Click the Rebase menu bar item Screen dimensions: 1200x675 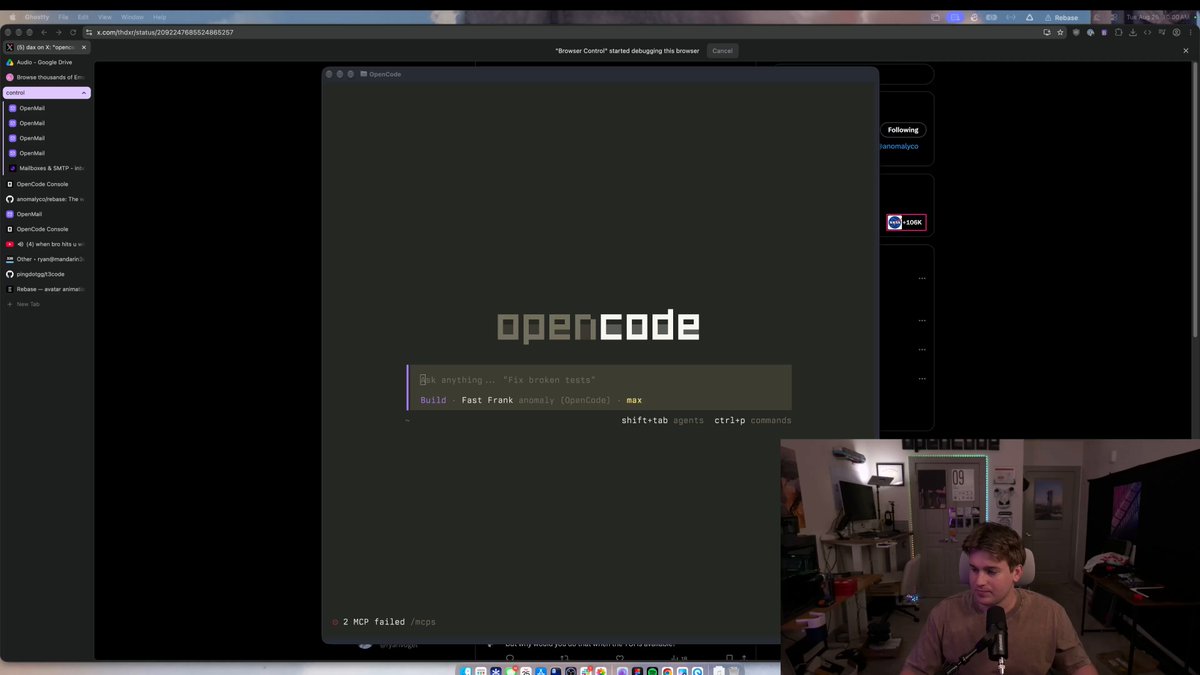click(x=1061, y=17)
